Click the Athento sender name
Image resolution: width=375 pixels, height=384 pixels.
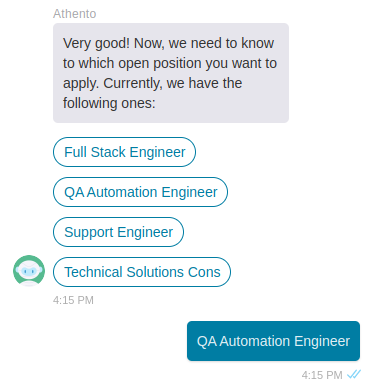click(x=75, y=14)
